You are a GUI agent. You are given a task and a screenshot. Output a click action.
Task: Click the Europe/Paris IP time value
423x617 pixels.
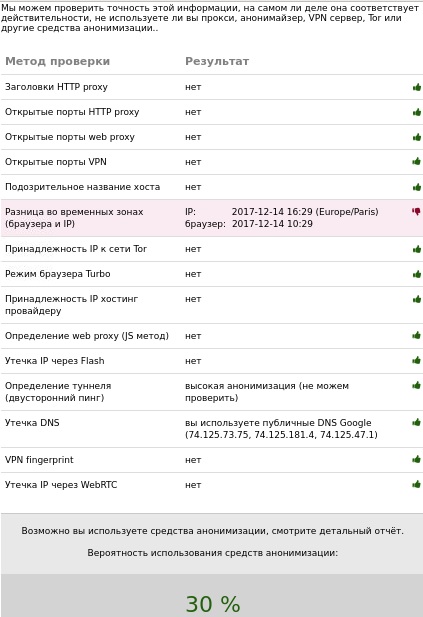(x=305, y=212)
